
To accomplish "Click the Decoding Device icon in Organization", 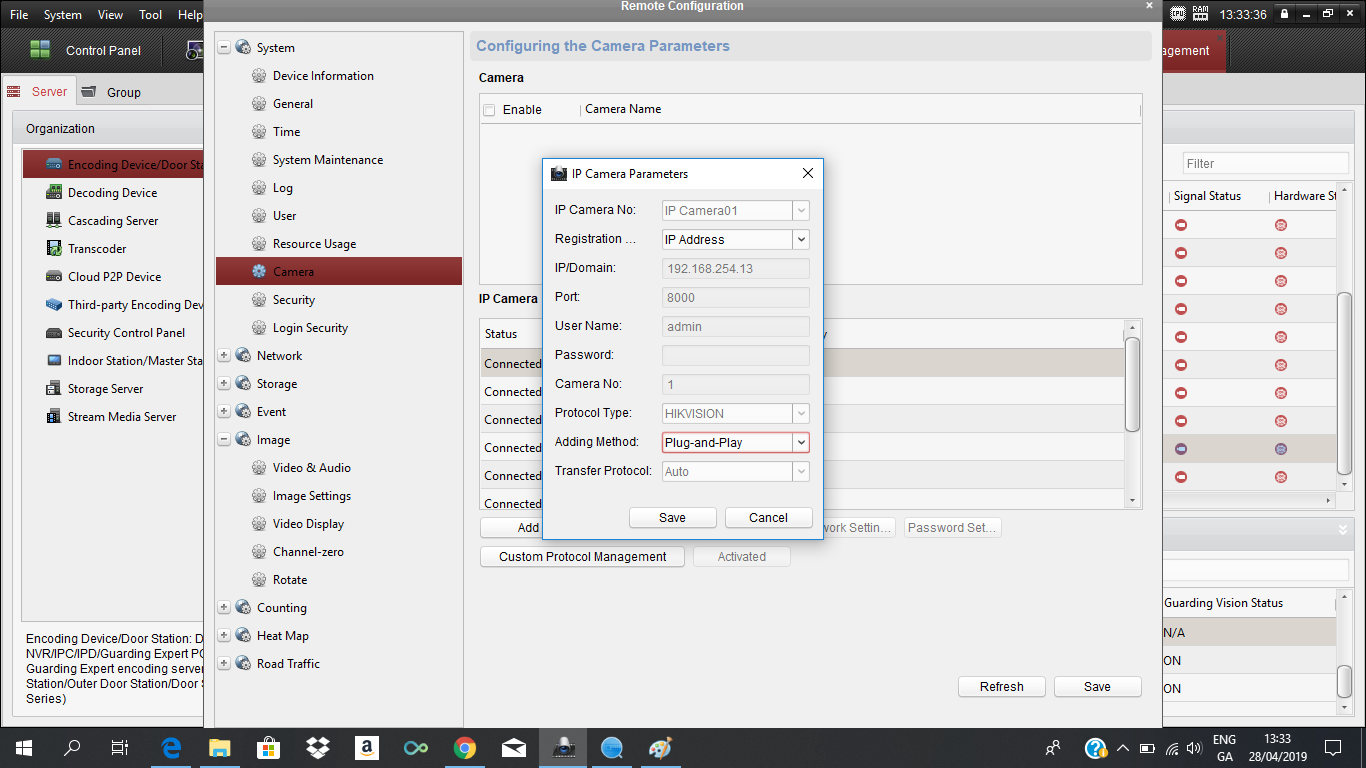I will pyautogui.click(x=53, y=193).
